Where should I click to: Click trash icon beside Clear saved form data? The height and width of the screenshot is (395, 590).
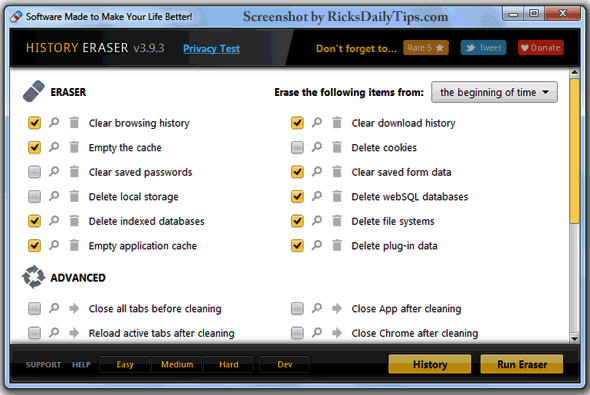337,172
